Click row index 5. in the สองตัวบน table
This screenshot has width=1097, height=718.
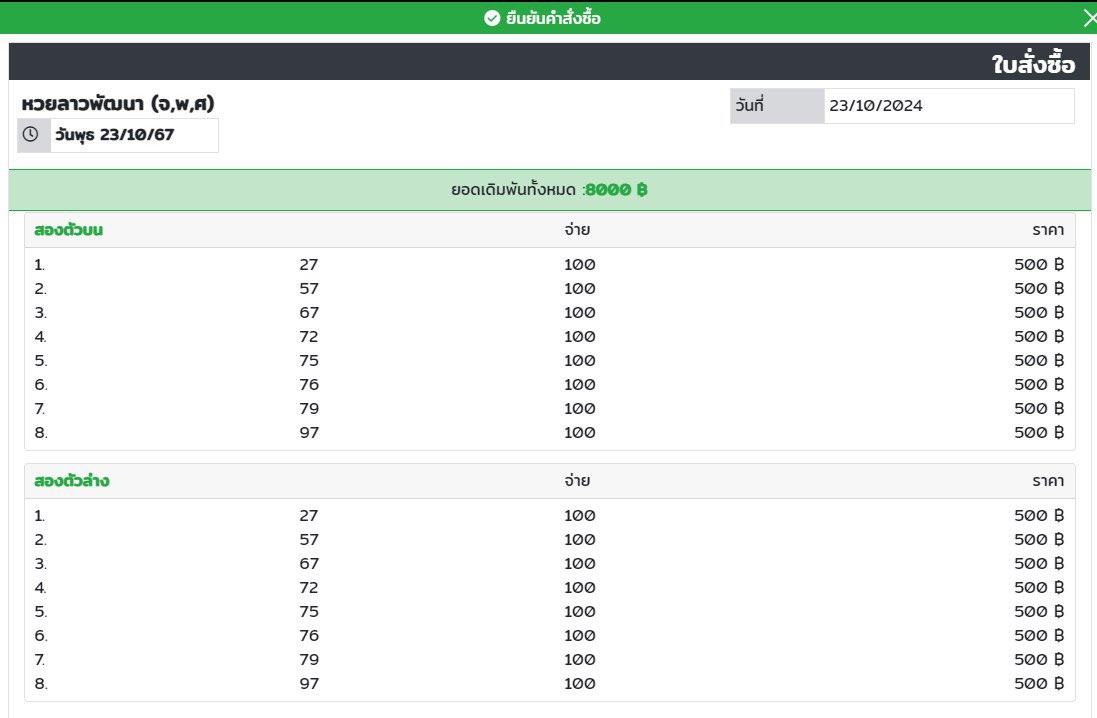(x=41, y=360)
